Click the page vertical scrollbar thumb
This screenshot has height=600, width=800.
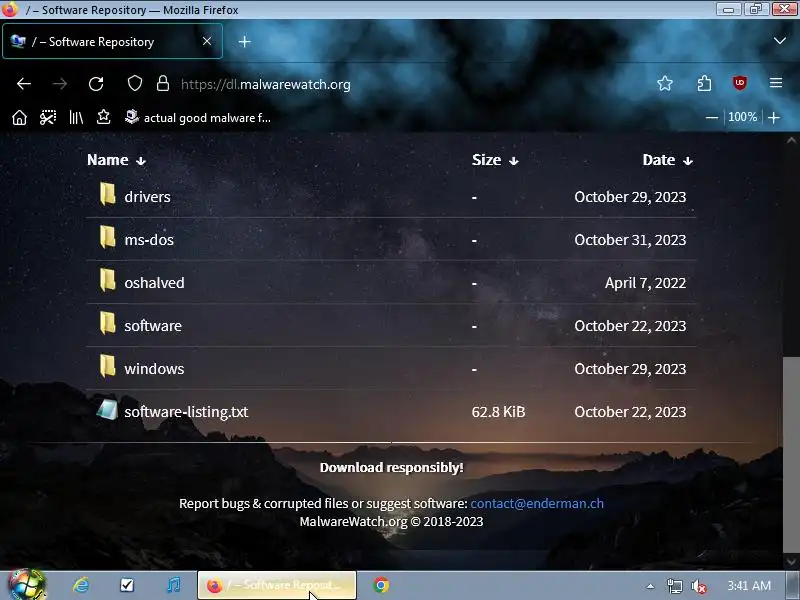(791, 454)
